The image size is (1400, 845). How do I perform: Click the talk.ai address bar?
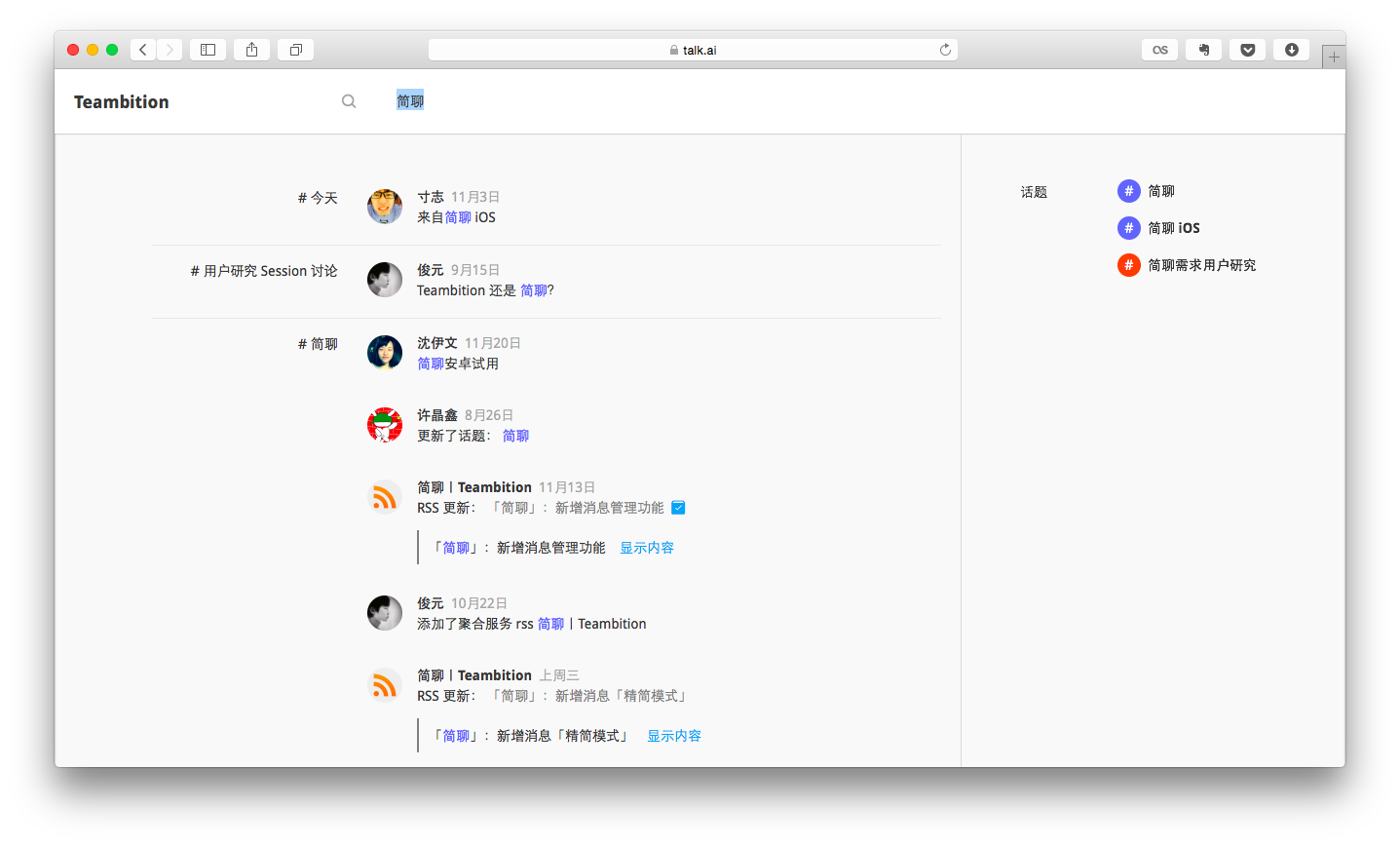[x=693, y=50]
